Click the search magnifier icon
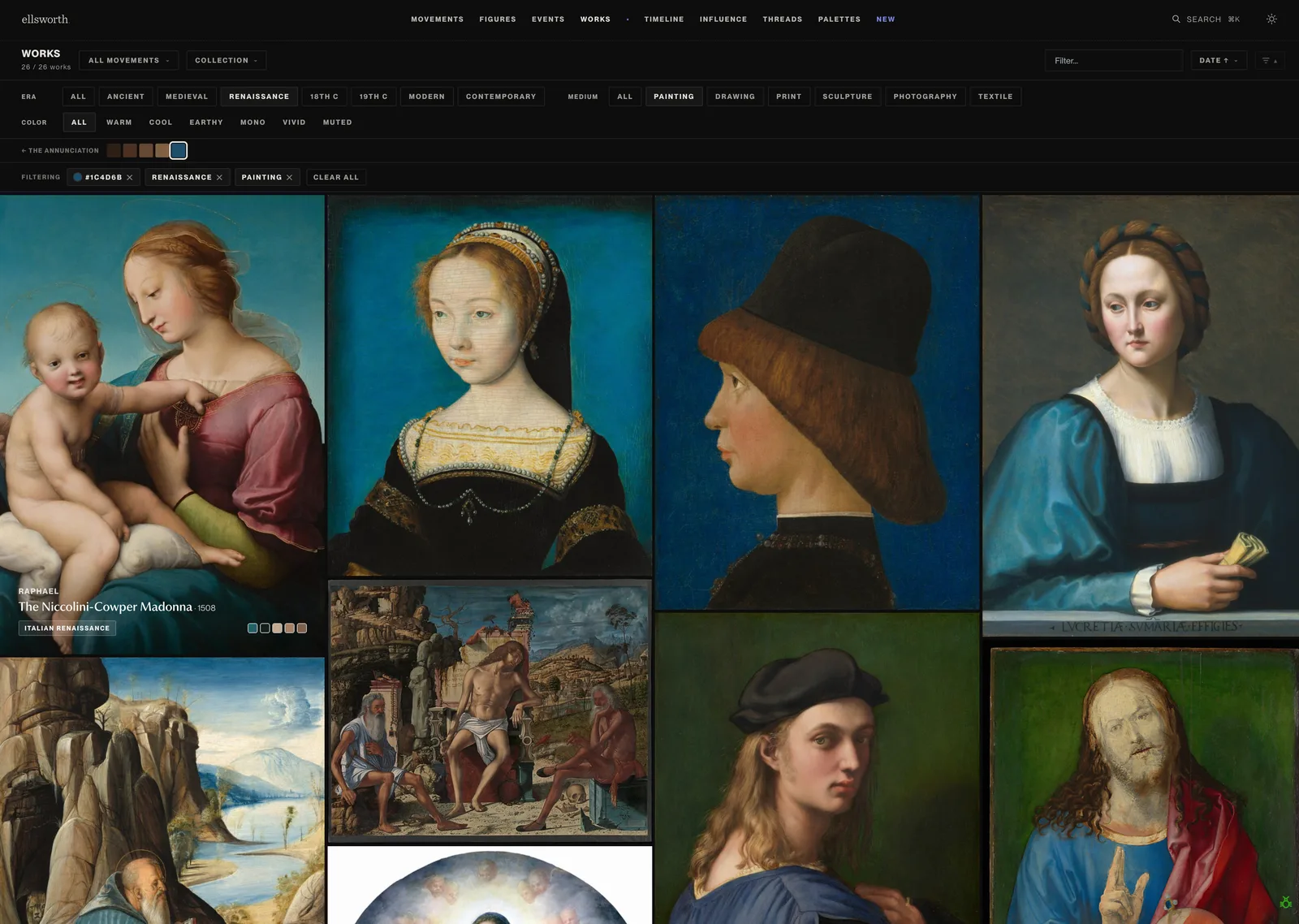This screenshot has height=924, width=1299. 1176,19
